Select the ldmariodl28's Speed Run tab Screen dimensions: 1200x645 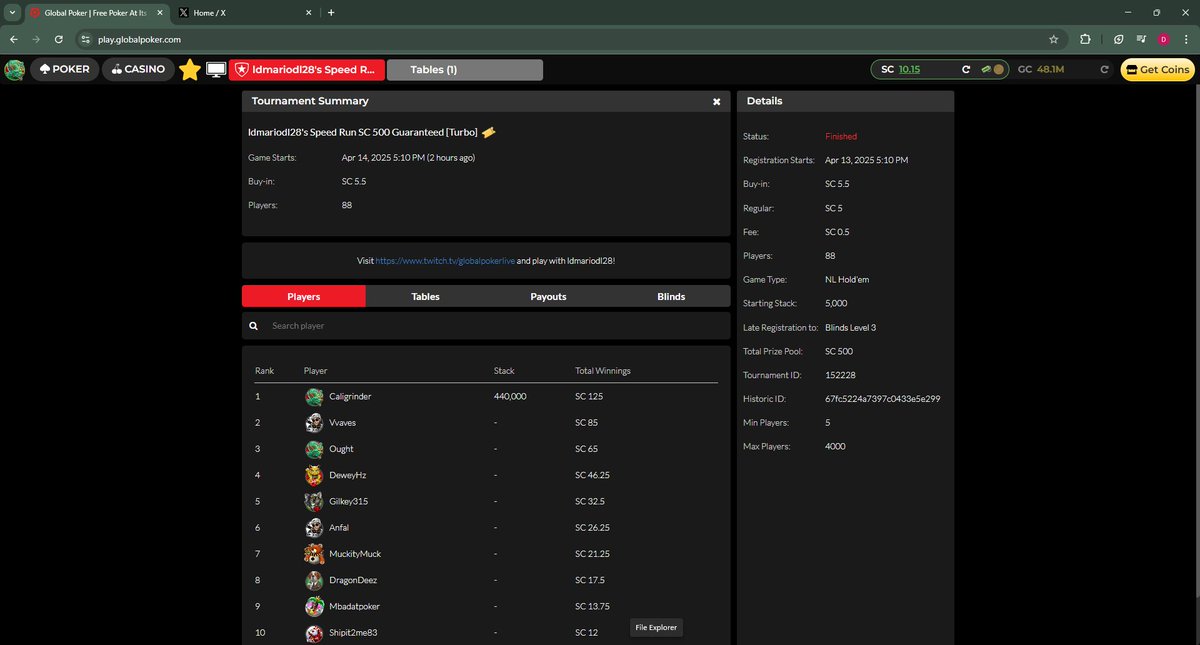point(306,70)
